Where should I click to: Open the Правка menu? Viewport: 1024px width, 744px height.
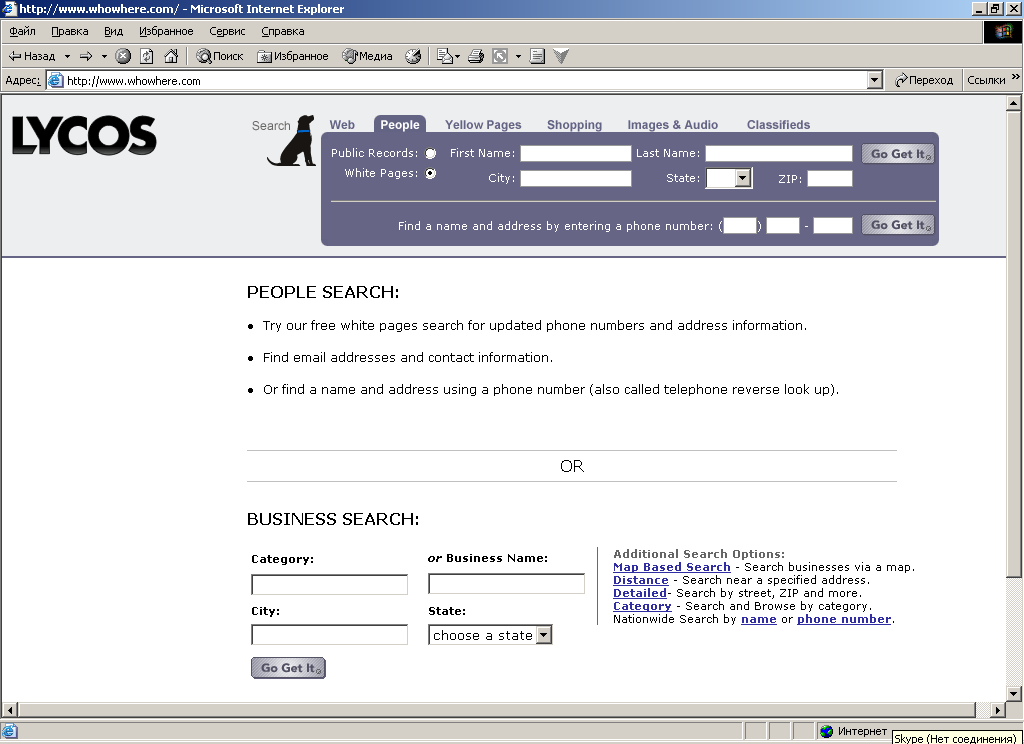click(x=69, y=31)
